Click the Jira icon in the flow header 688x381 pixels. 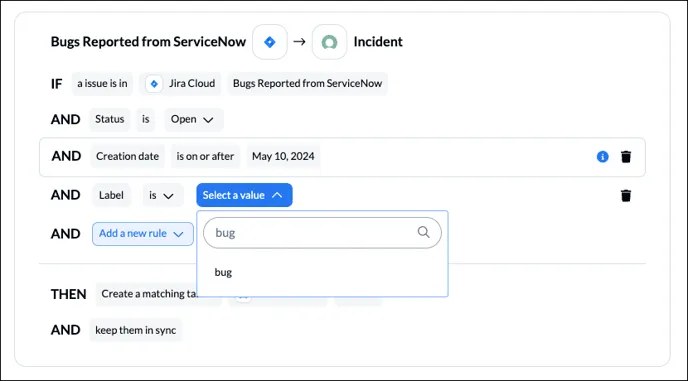[269, 42]
